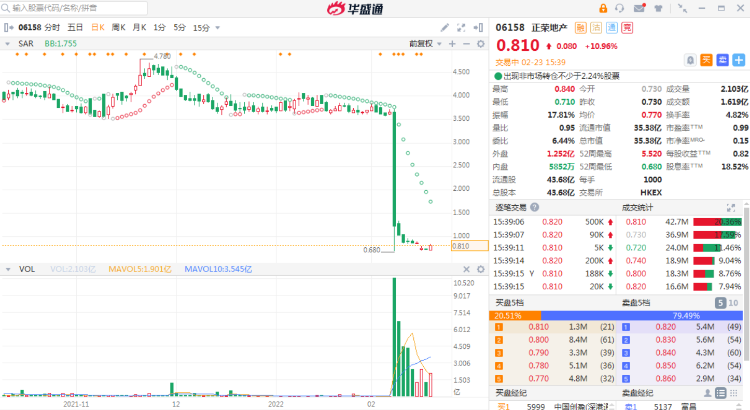Collapse right quote panel icon

(x=478, y=28)
